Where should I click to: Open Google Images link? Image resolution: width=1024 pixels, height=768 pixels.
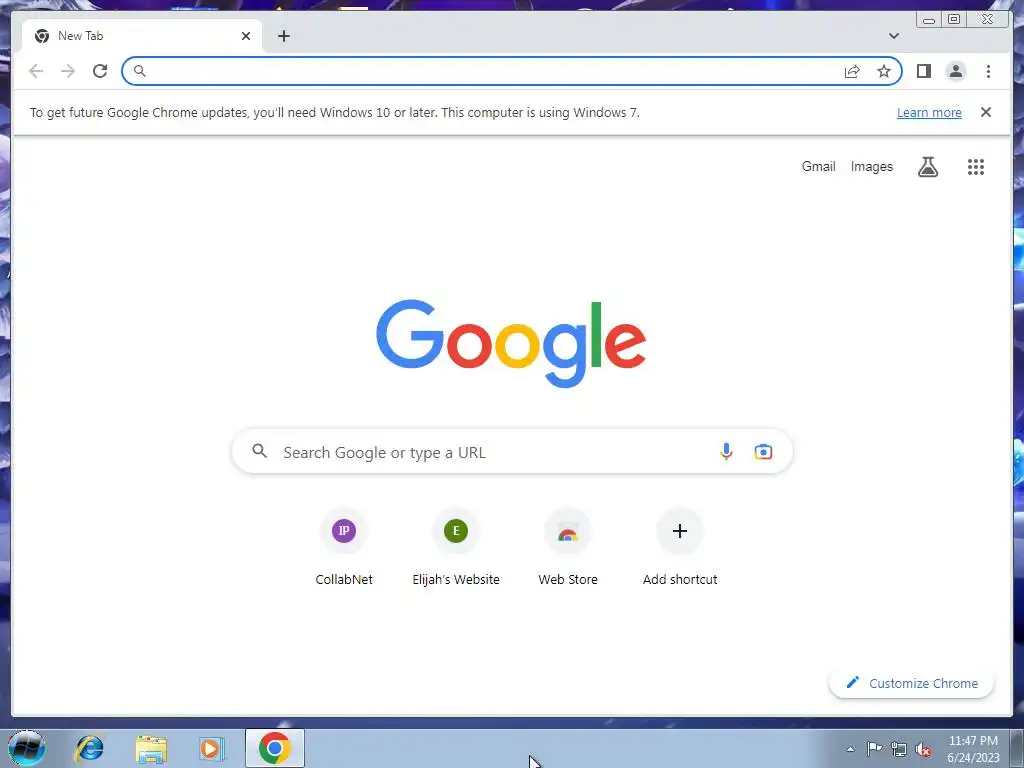click(871, 167)
